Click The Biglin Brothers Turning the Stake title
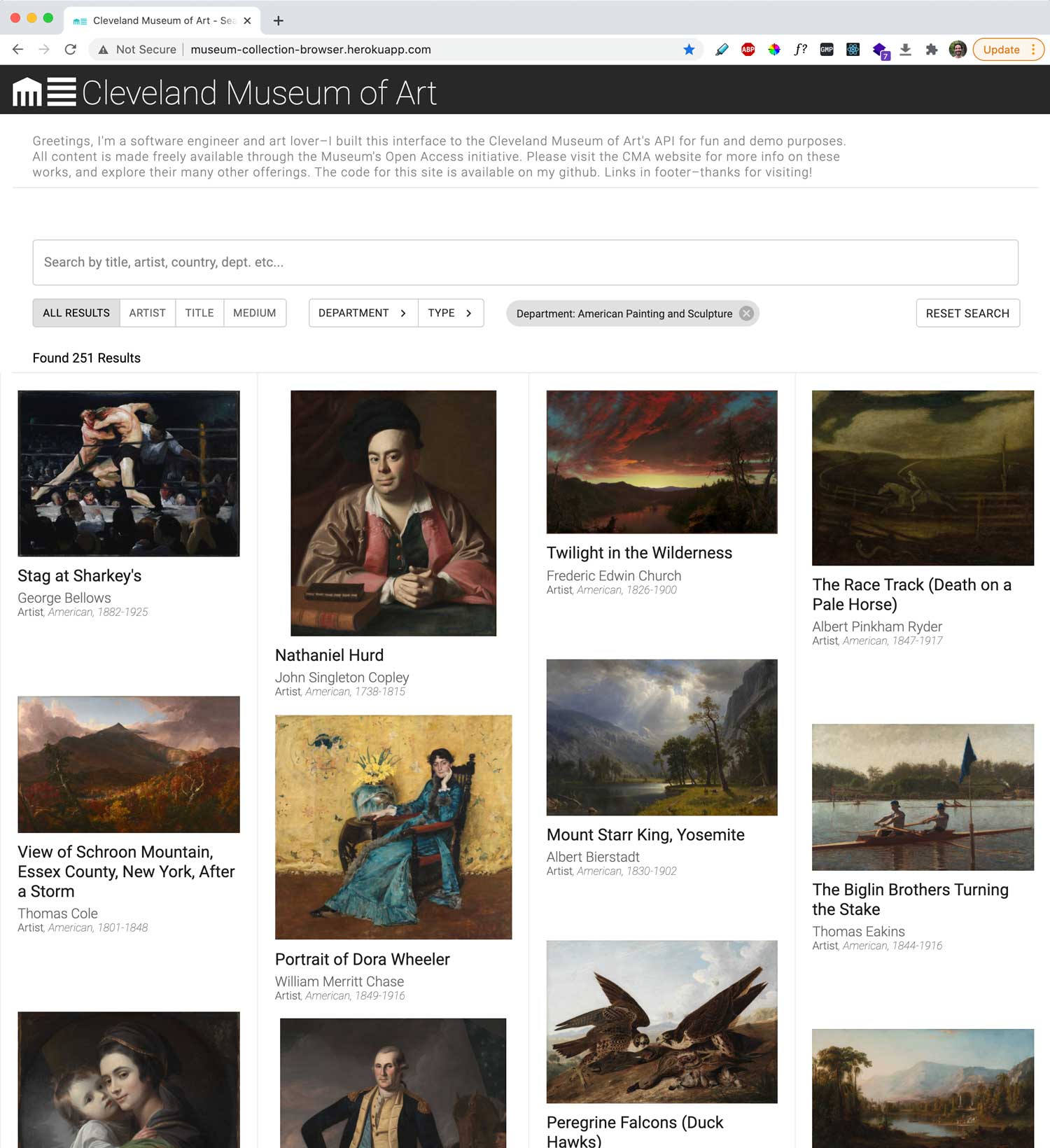Image resolution: width=1050 pixels, height=1148 pixels. (x=910, y=899)
